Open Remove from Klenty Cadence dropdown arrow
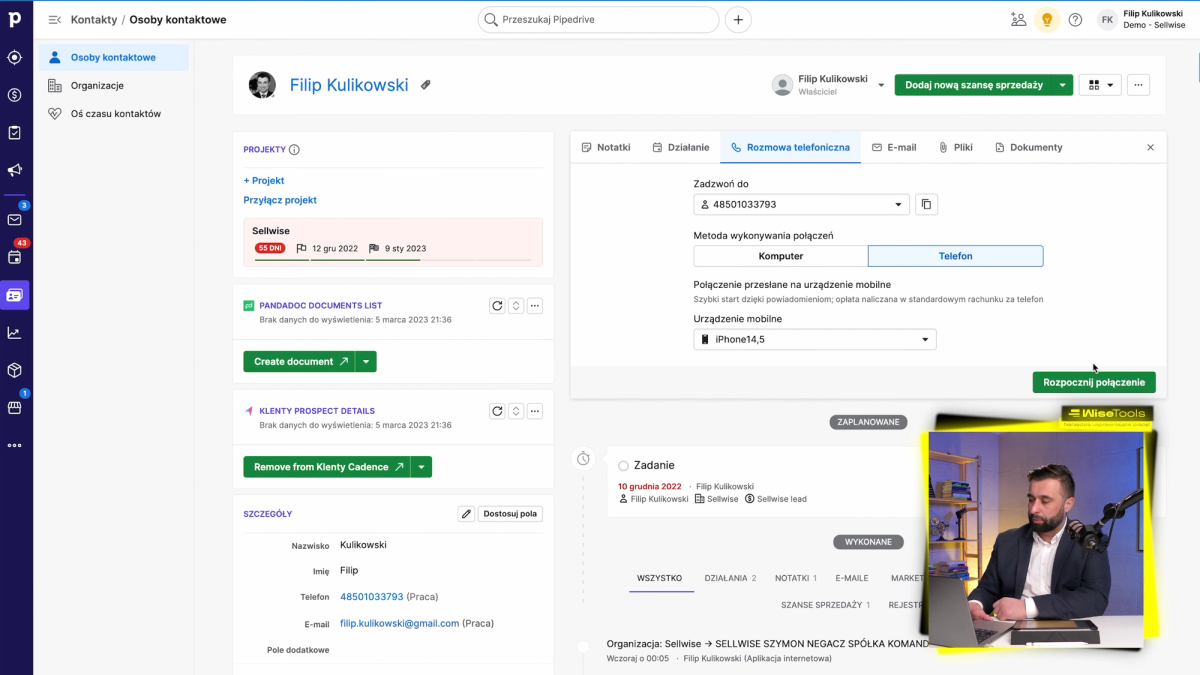 [x=422, y=467]
